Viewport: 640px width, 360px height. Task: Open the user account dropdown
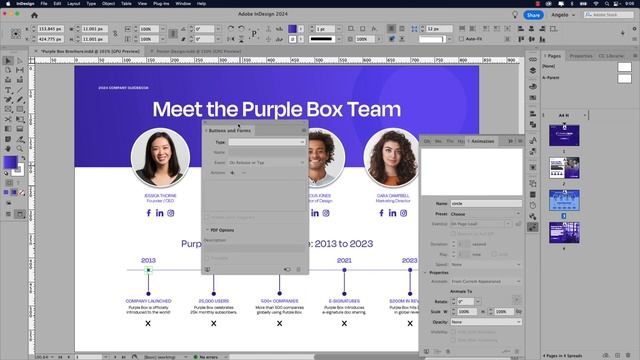point(563,15)
